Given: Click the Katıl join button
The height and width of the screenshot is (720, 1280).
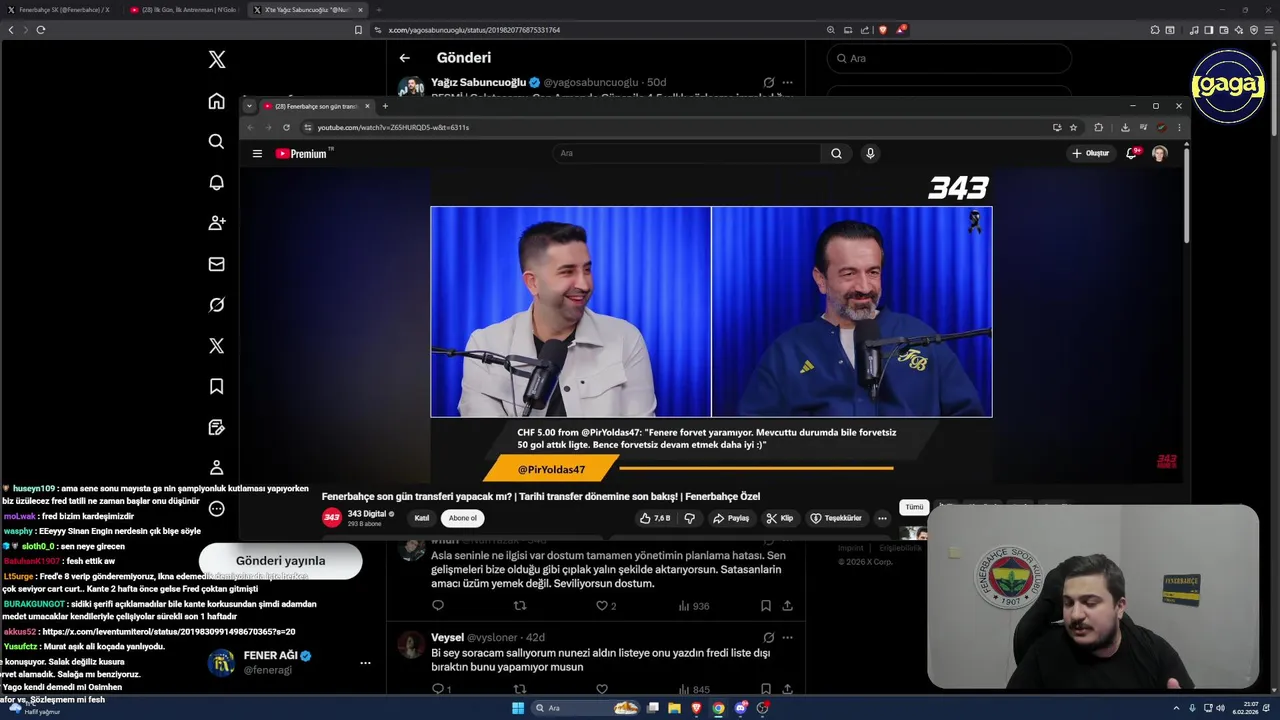Looking at the screenshot, I should click(422, 518).
